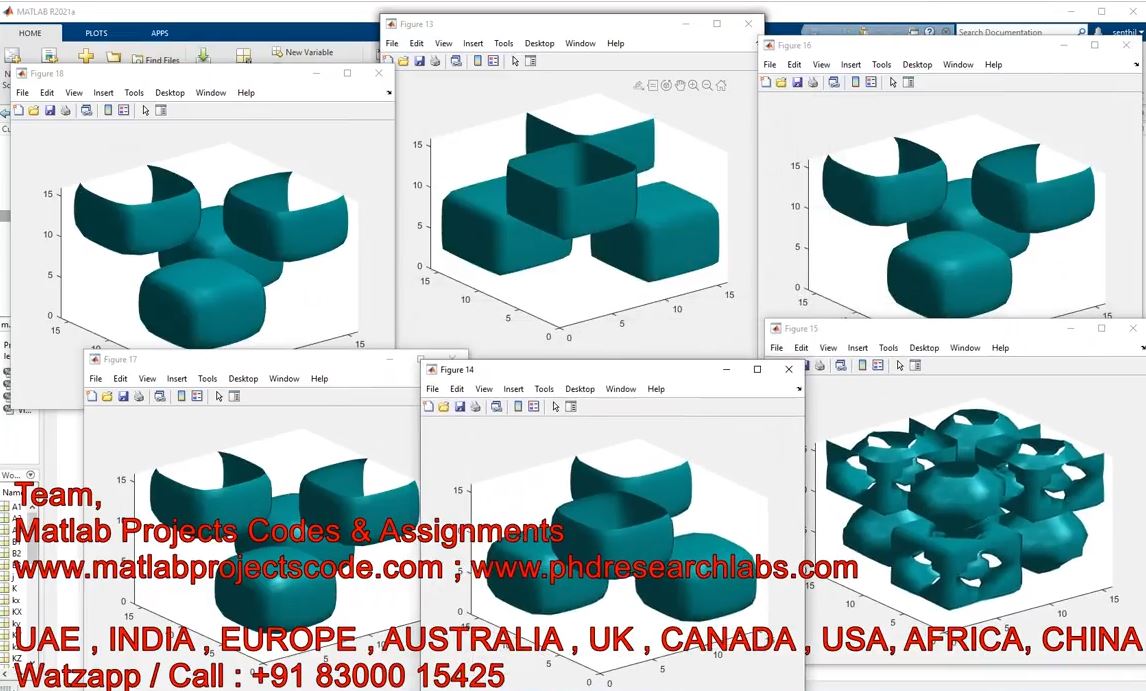Viewport: 1146px width, 691px height.
Task: Click Open File icon in Figure 14 toolbar
Action: [444, 407]
